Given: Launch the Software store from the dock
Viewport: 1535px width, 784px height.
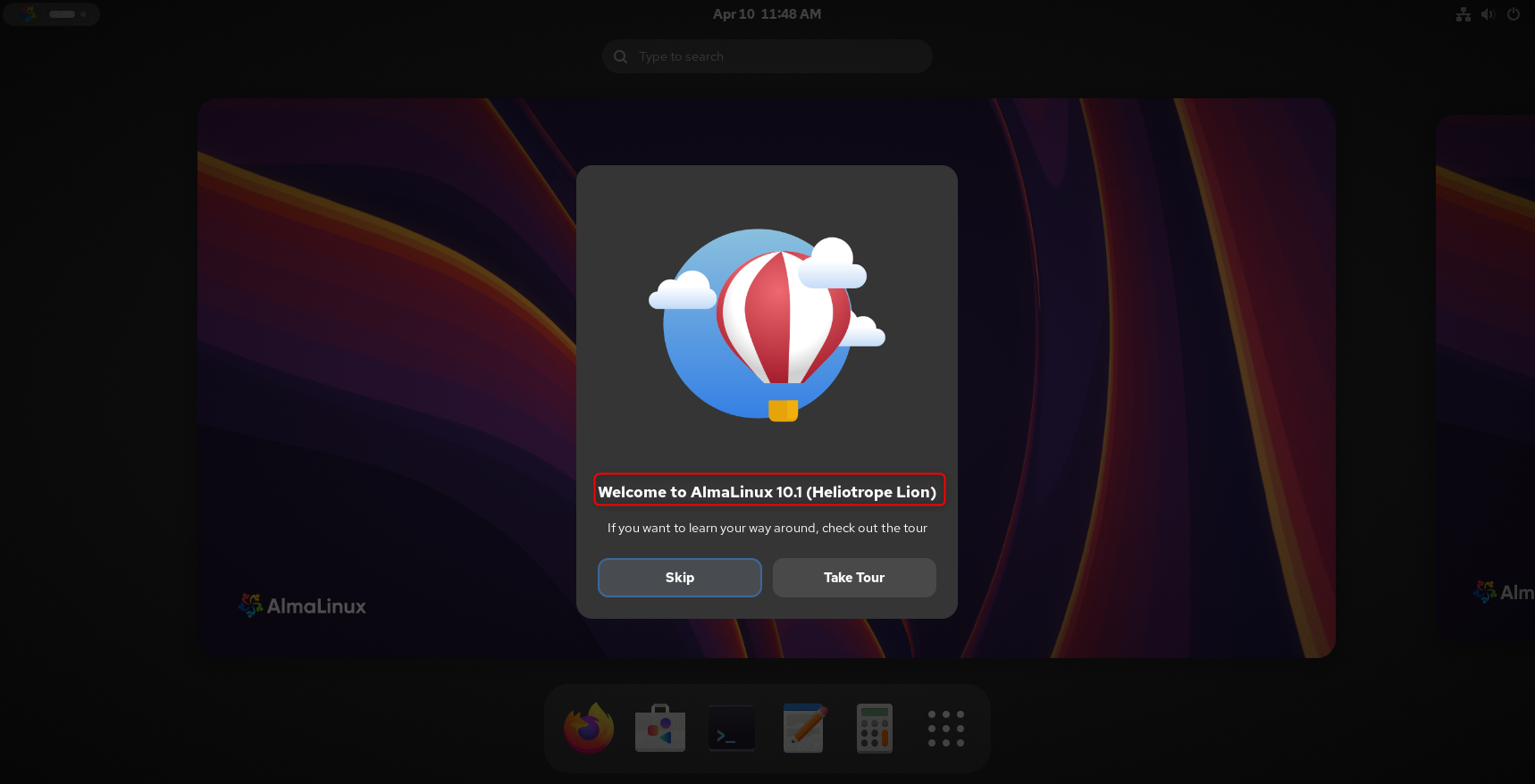Looking at the screenshot, I should click(660, 729).
